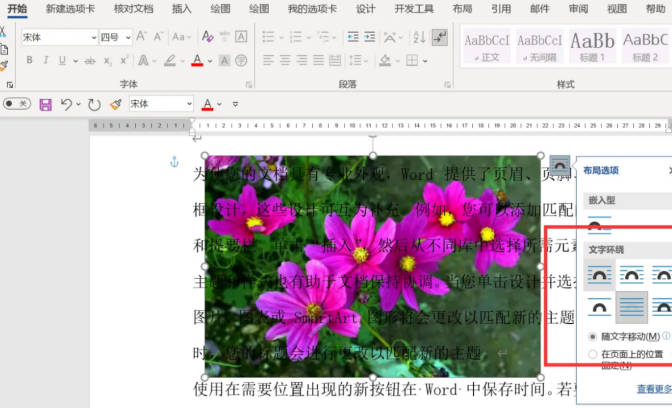The height and width of the screenshot is (408, 672).
Task: Decrease the font size with the shrink font icon
Action: [158, 37]
